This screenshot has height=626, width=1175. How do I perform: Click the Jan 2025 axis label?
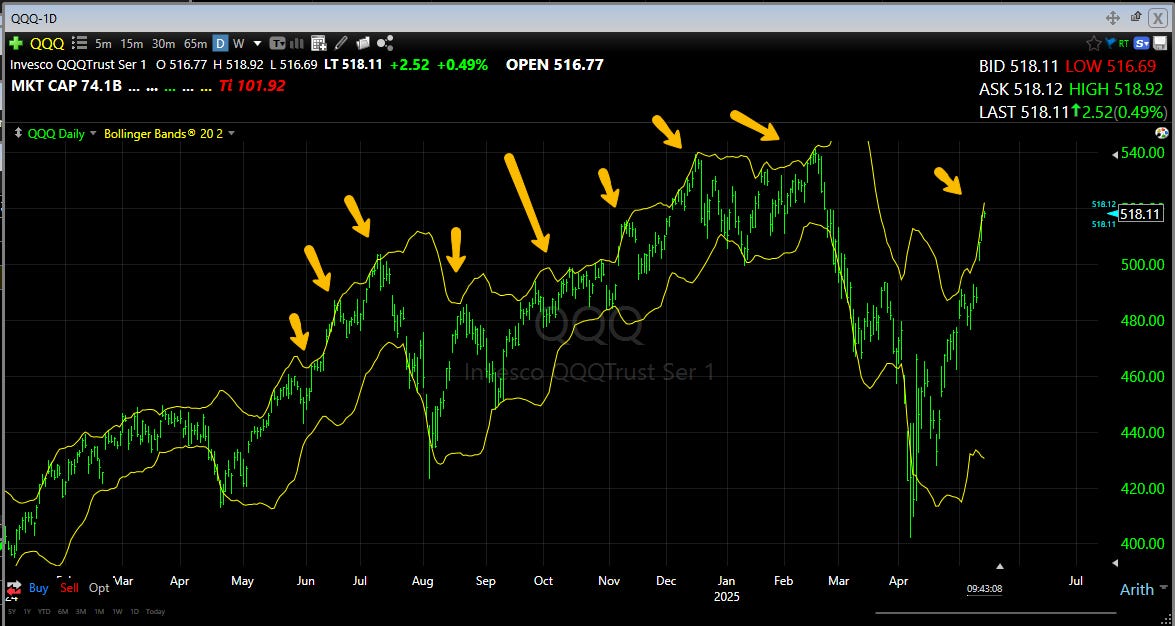click(726, 589)
